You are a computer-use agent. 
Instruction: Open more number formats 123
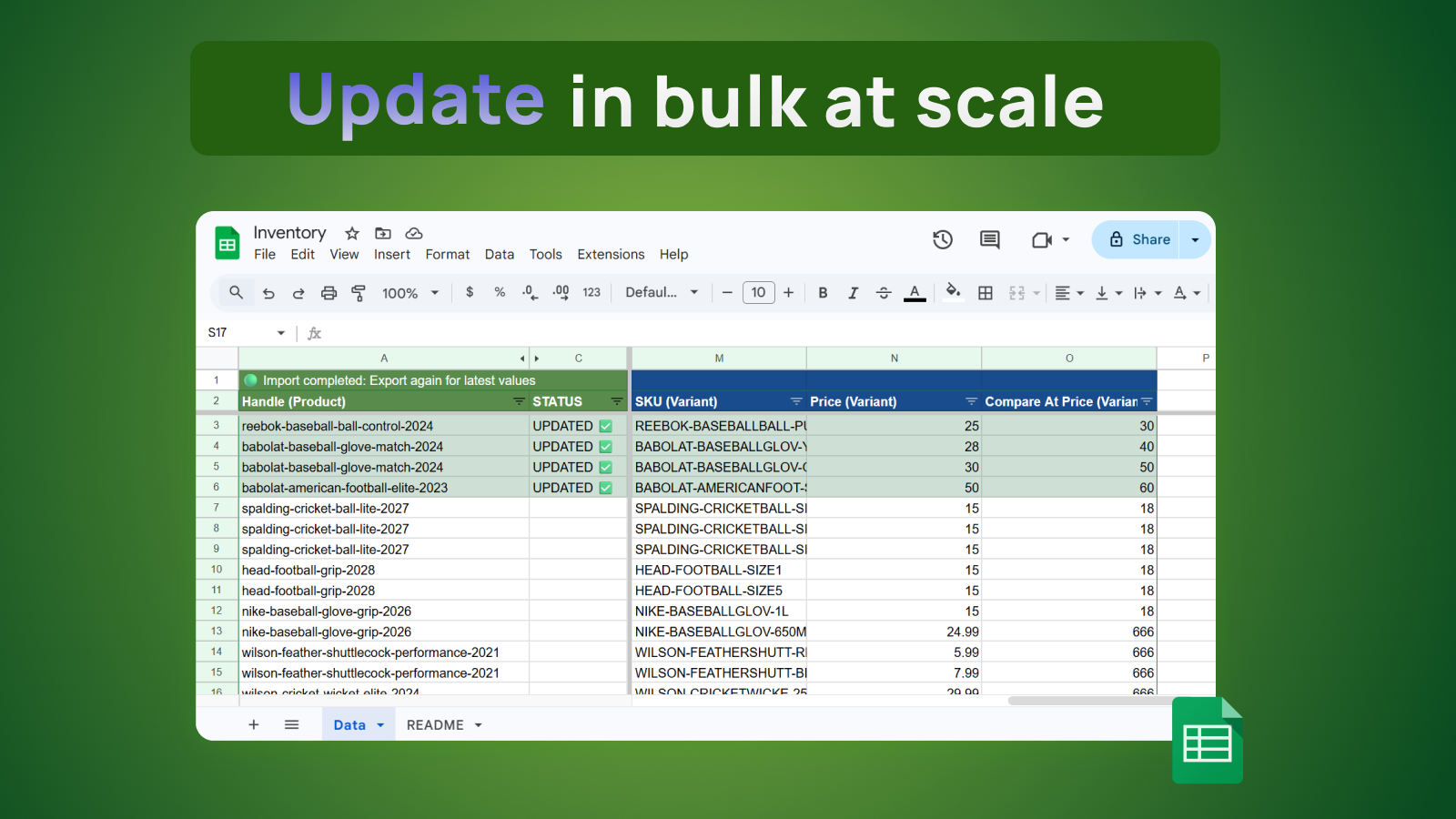click(x=591, y=292)
